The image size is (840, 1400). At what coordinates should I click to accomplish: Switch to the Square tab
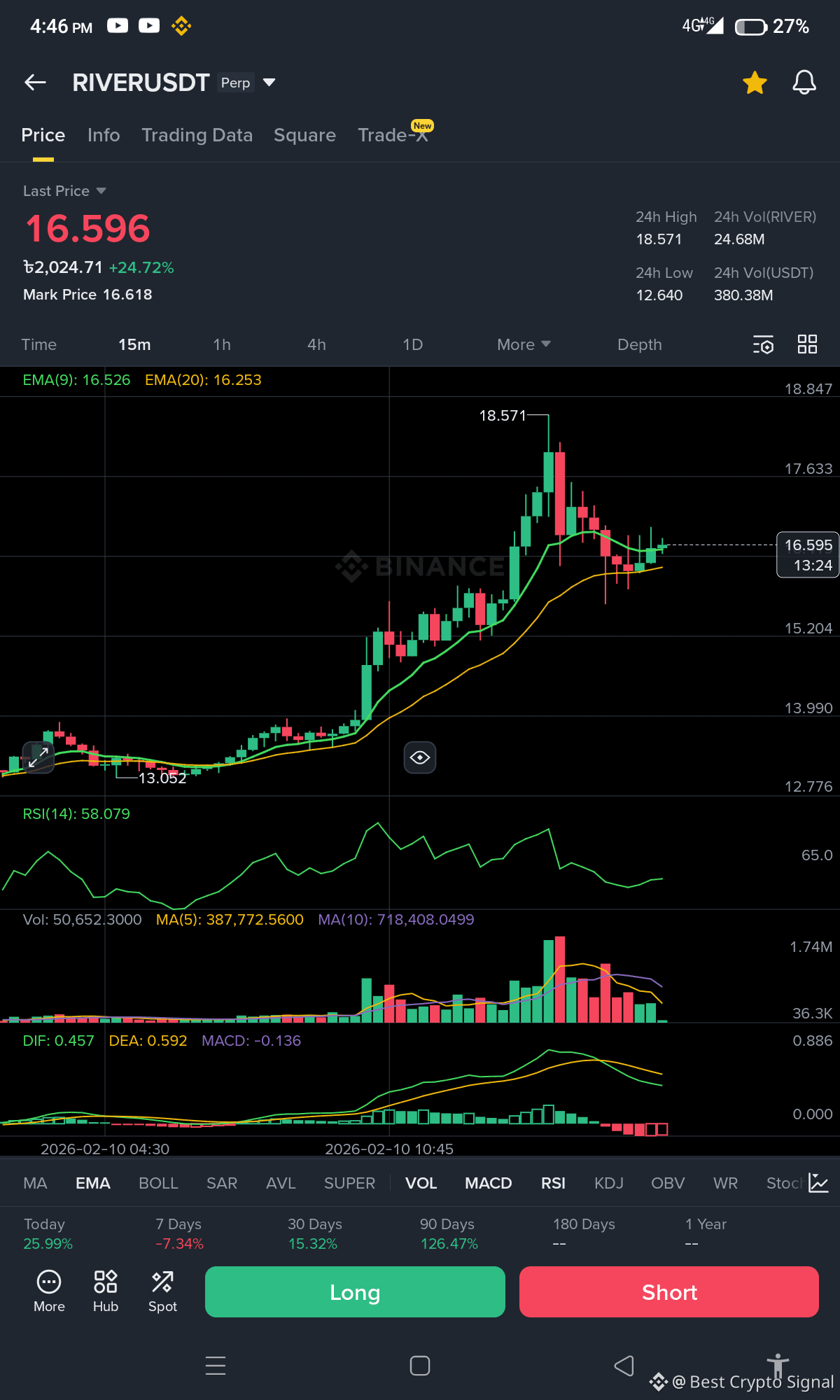(x=305, y=135)
